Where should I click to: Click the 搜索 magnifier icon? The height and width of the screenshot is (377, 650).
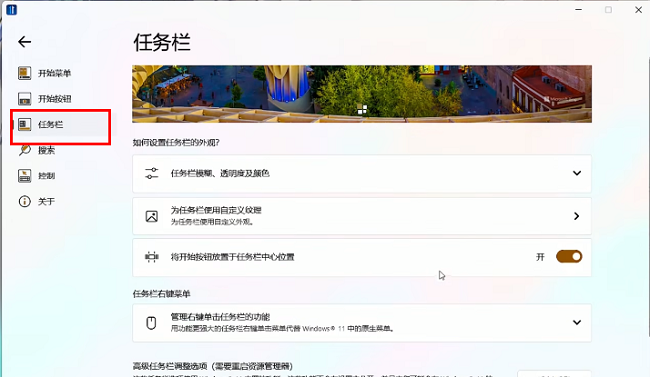[24, 150]
